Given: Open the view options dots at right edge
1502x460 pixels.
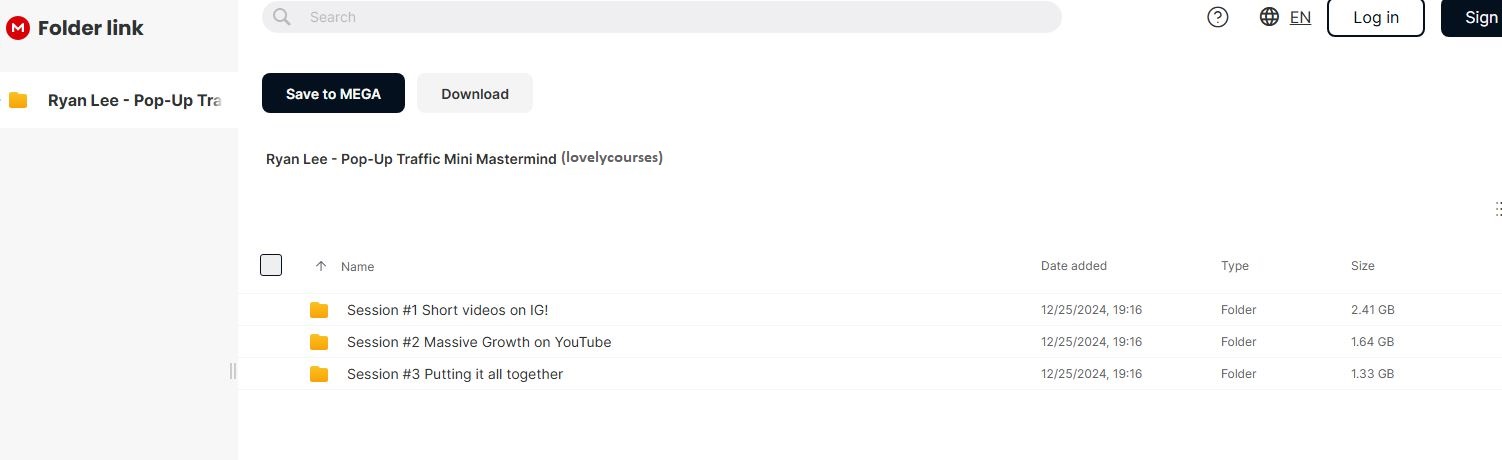Looking at the screenshot, I should 1497,208.
